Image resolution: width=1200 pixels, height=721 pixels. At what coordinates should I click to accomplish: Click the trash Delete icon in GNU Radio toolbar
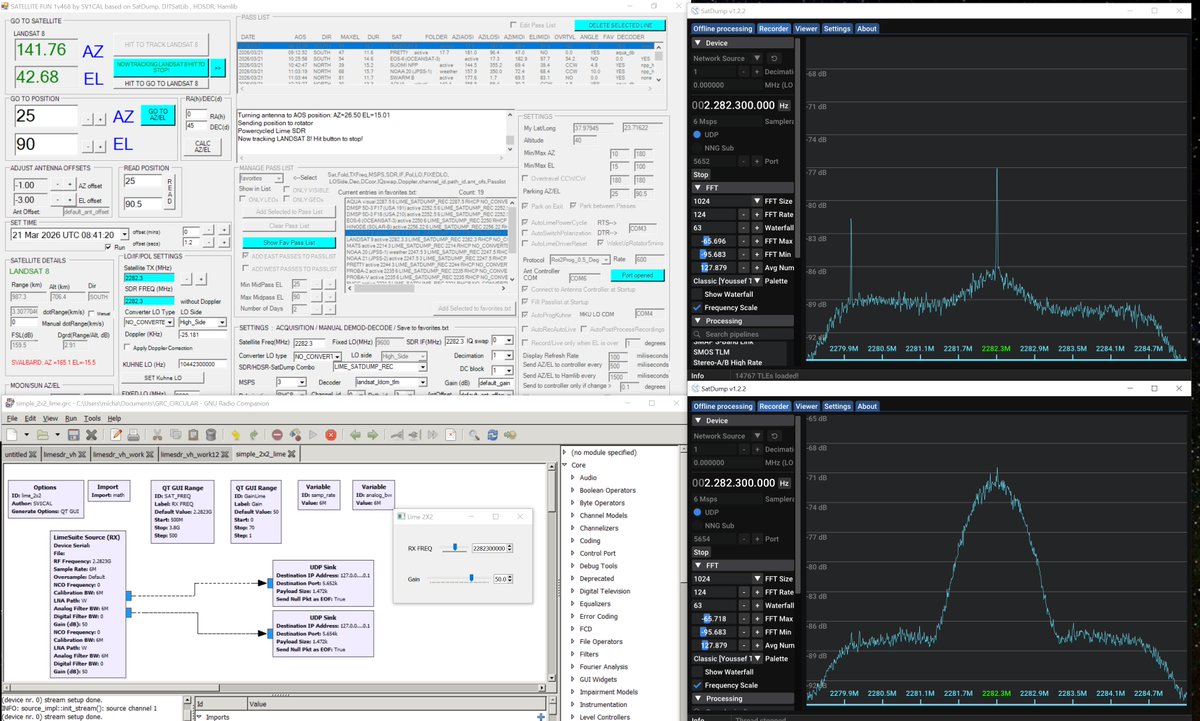(211, 435)
